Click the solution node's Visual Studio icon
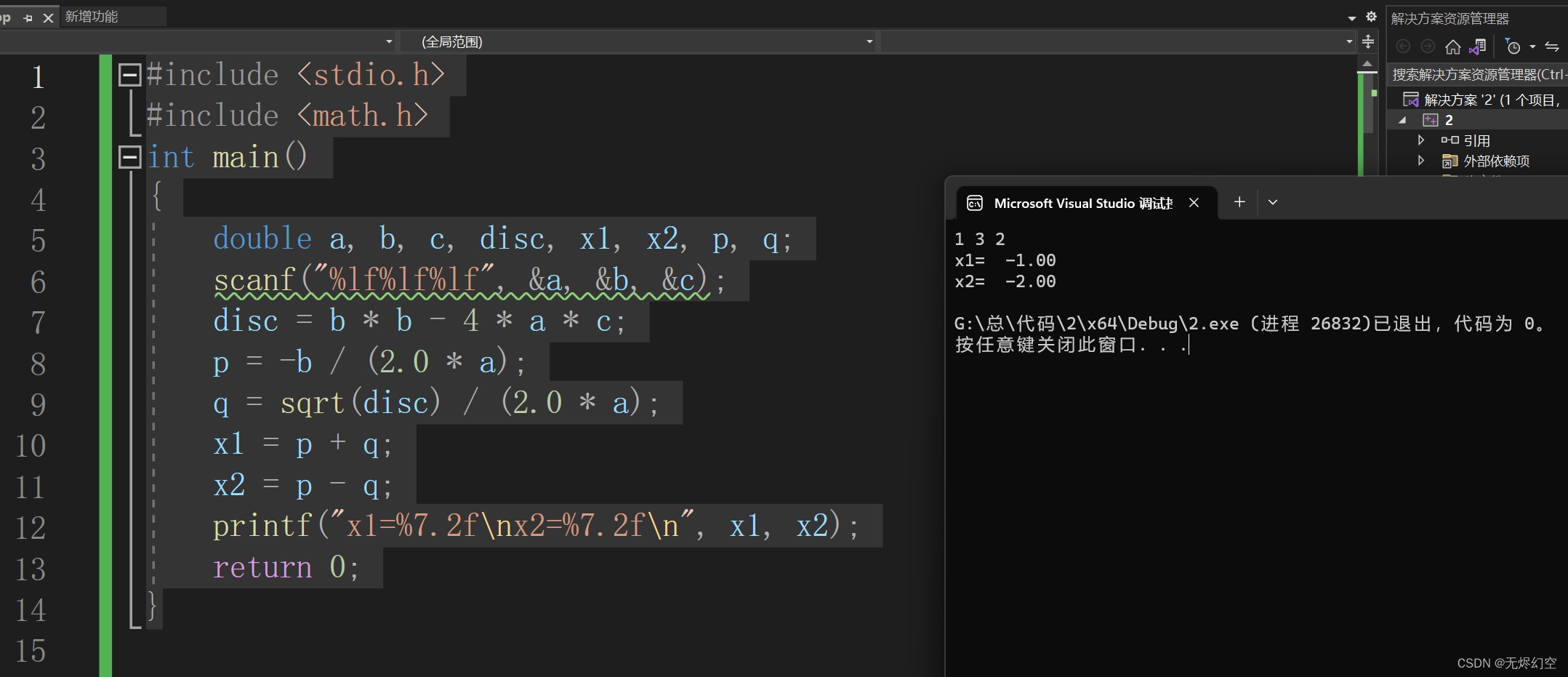The image size is (1568, 677). 1411,100
